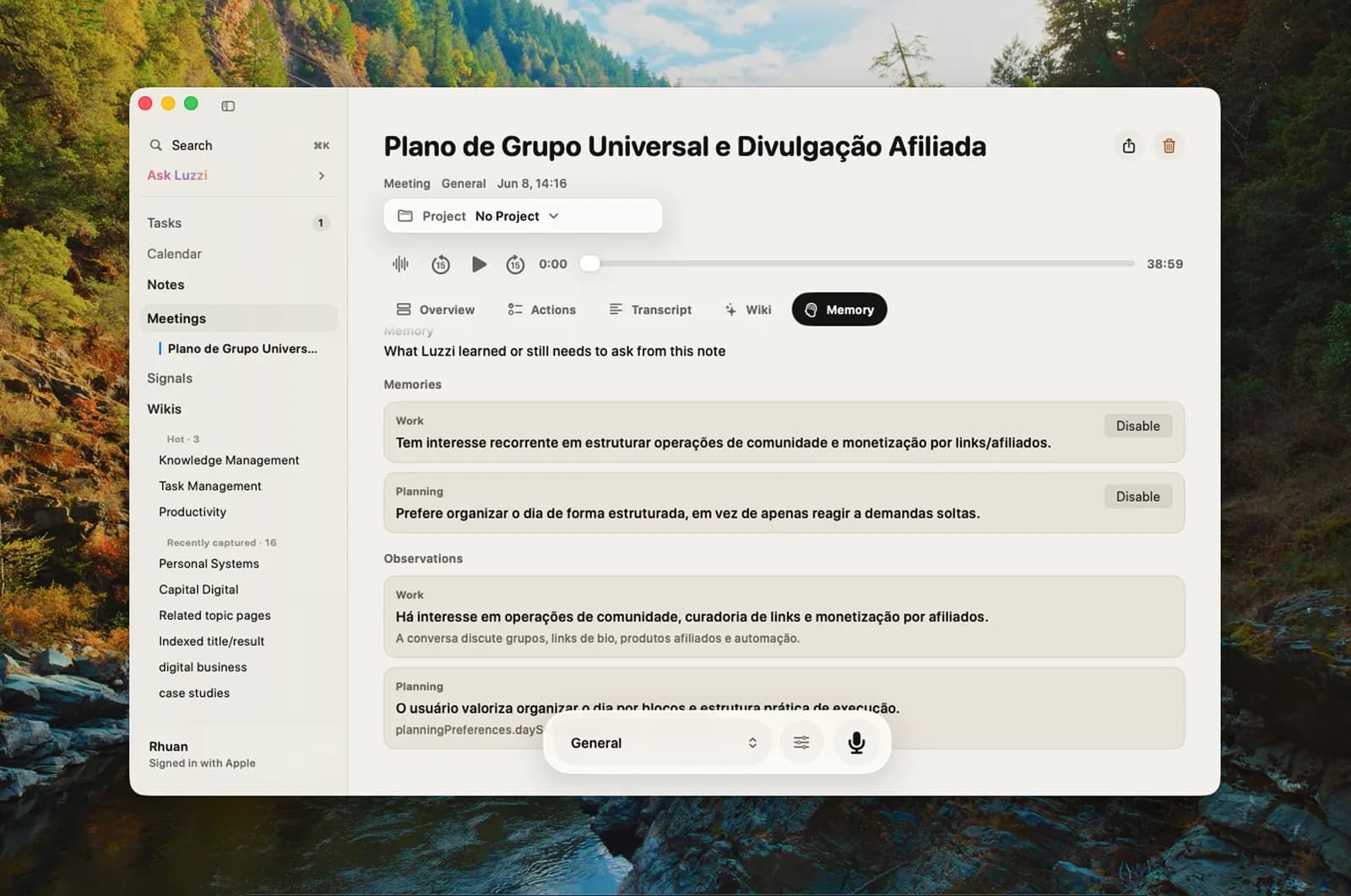Toggle the sidebar panel icon
This screenshot has height=896, width=1351.
click(228, 106)
